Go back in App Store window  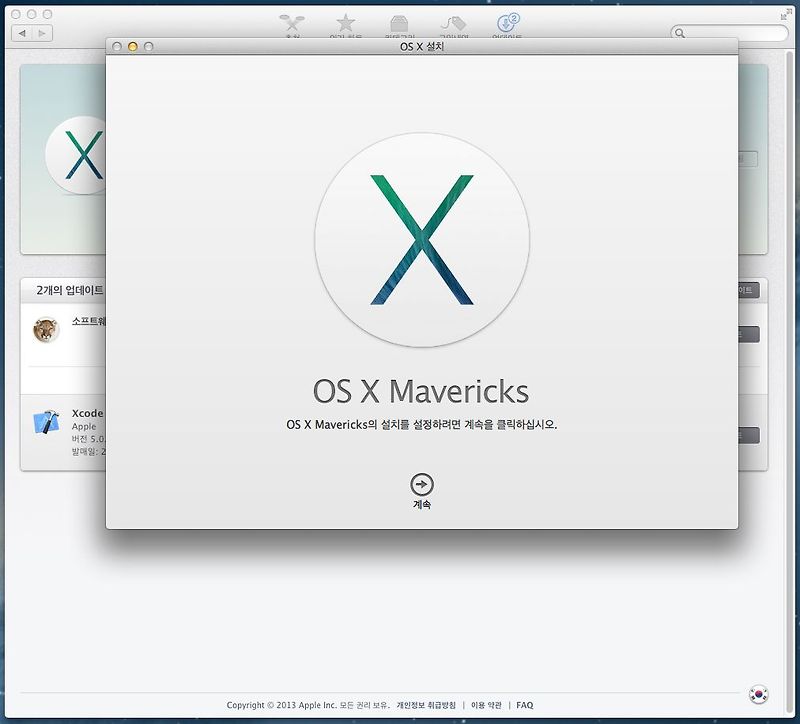pyautogui.click(x=22, y=33)
